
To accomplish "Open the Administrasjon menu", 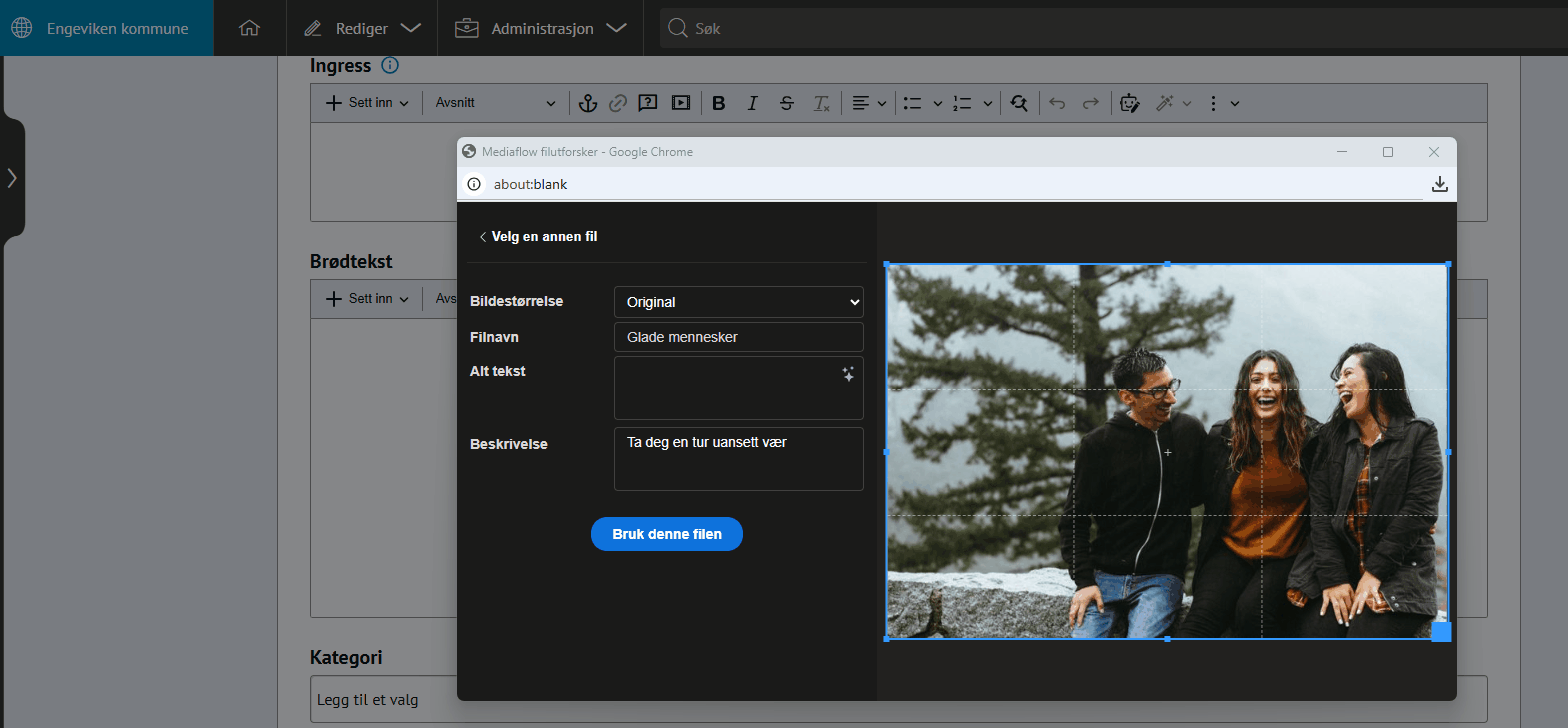I will tap(541, 28).
